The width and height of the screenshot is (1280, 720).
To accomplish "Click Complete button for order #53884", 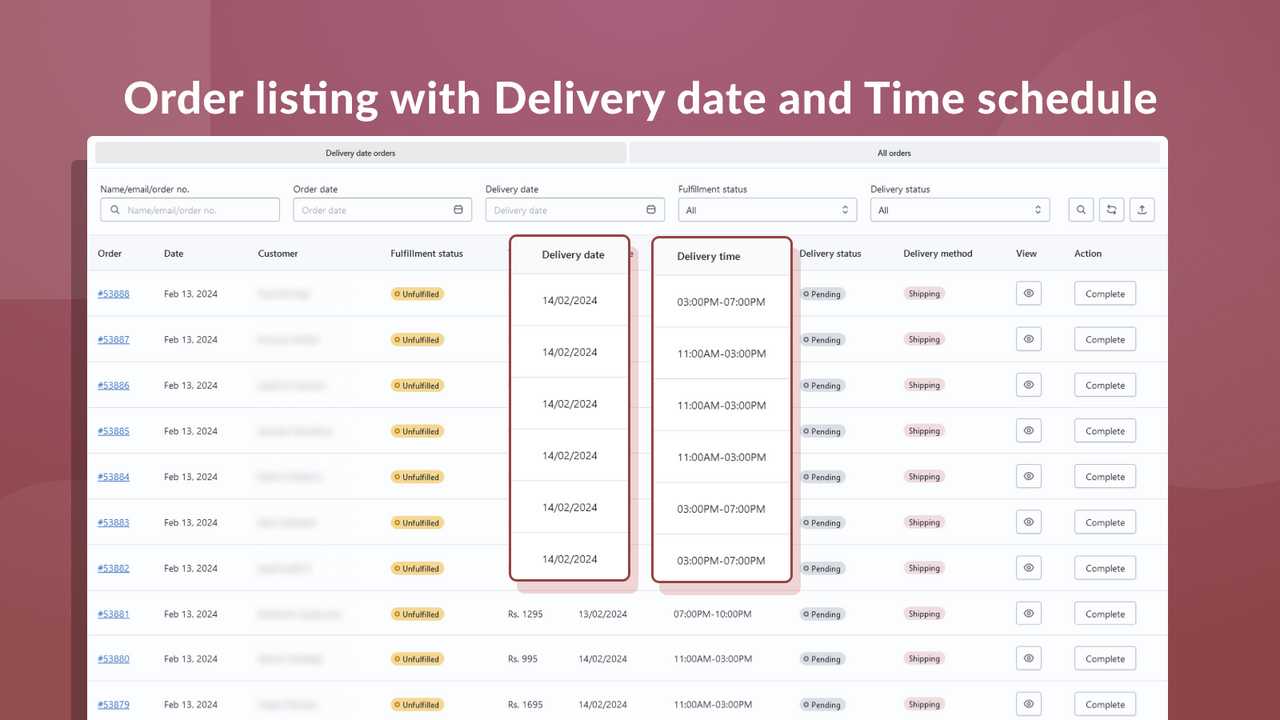I will (1105, 477).
